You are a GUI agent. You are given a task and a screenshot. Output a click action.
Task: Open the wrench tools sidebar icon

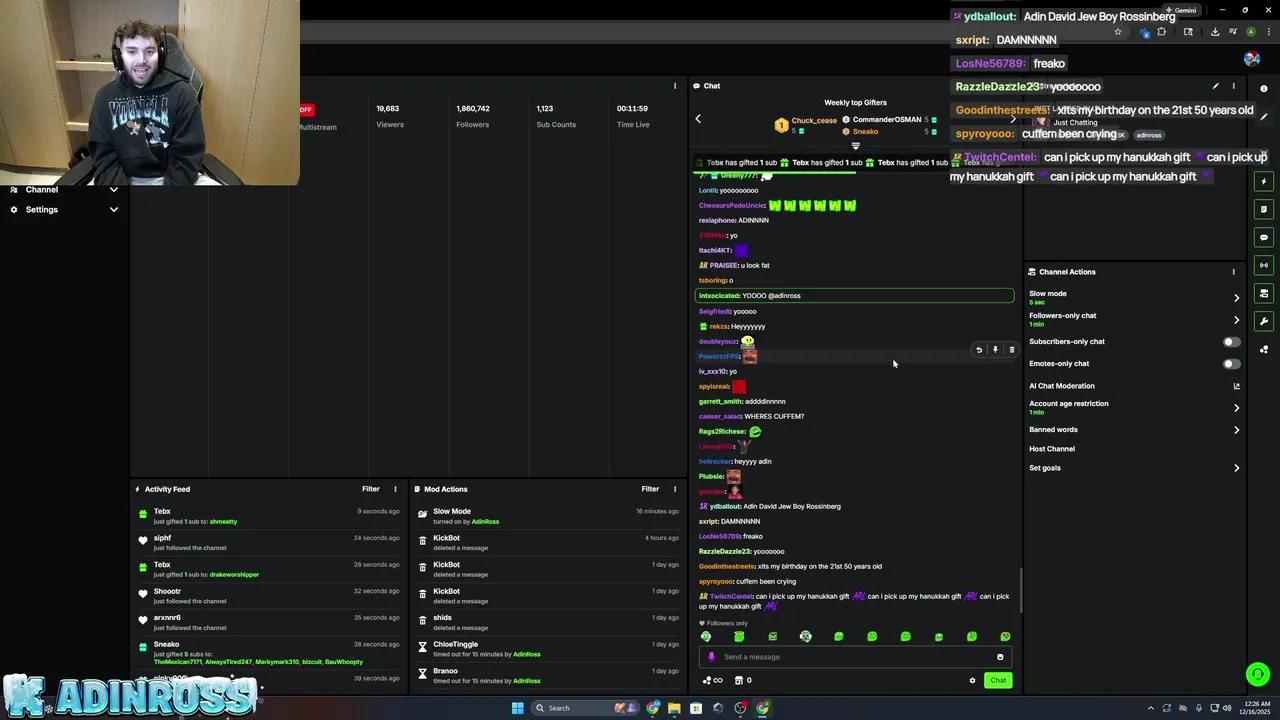tap(1264, 321)
